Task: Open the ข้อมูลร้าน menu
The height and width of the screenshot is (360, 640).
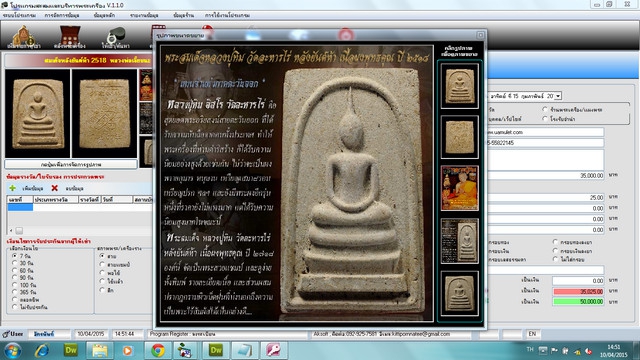Action: pos(183,15)
